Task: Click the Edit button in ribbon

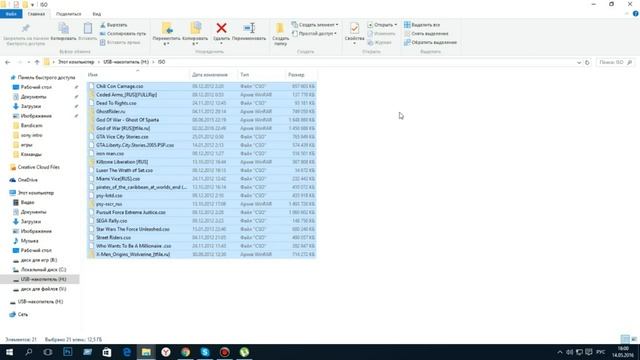Action: (x=381, y=33)
